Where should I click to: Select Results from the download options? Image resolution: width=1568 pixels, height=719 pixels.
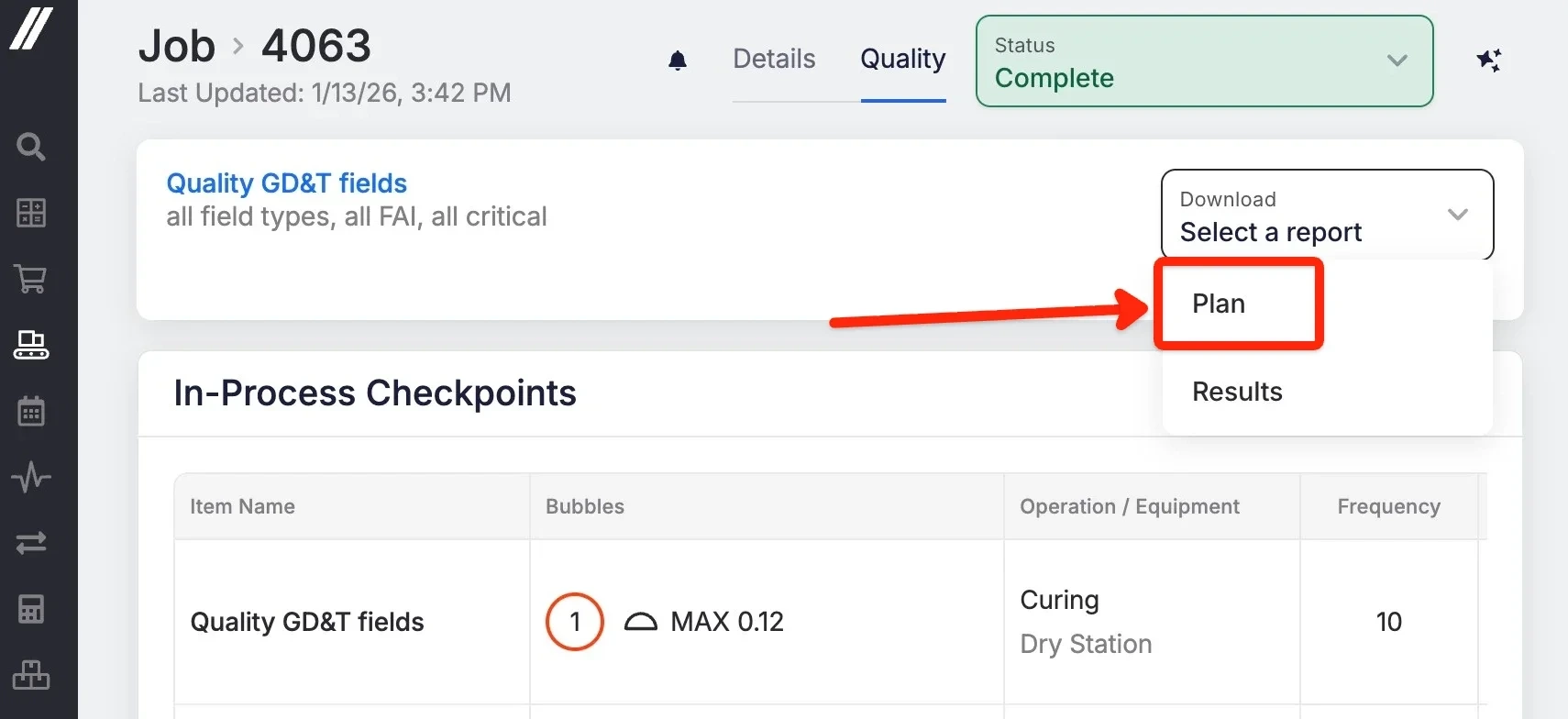[1237, 391]
